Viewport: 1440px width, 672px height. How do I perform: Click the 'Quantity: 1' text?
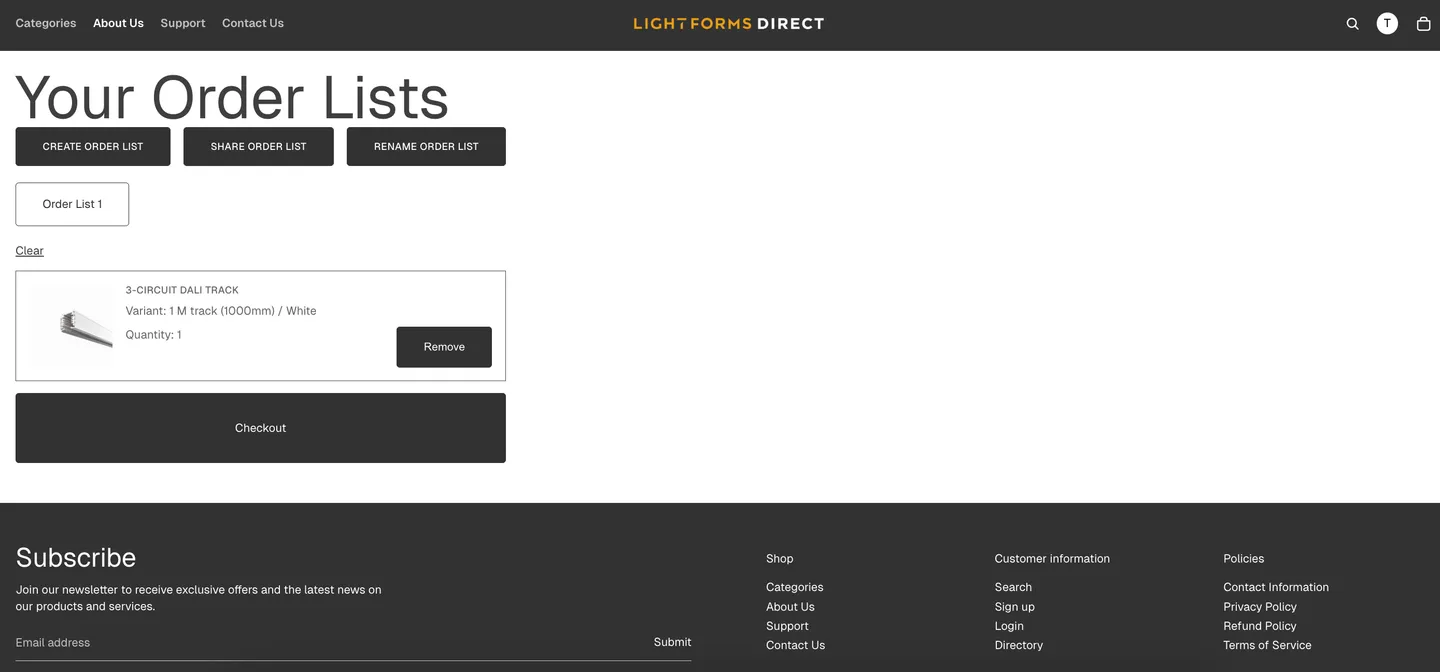(x=153, y=335)
